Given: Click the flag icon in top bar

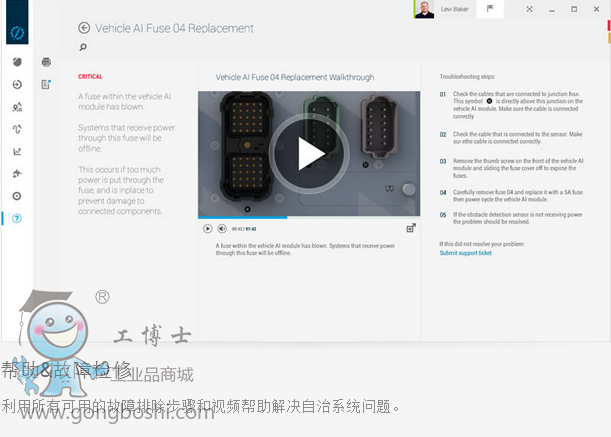Looking at the screenshot, I should point(489,9).
